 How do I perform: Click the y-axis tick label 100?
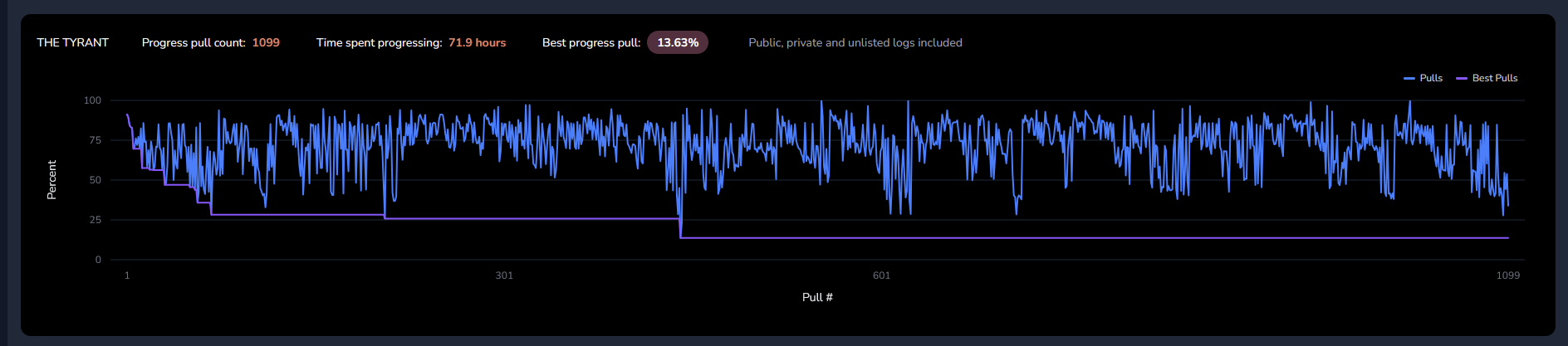click(x=92, y=100)
